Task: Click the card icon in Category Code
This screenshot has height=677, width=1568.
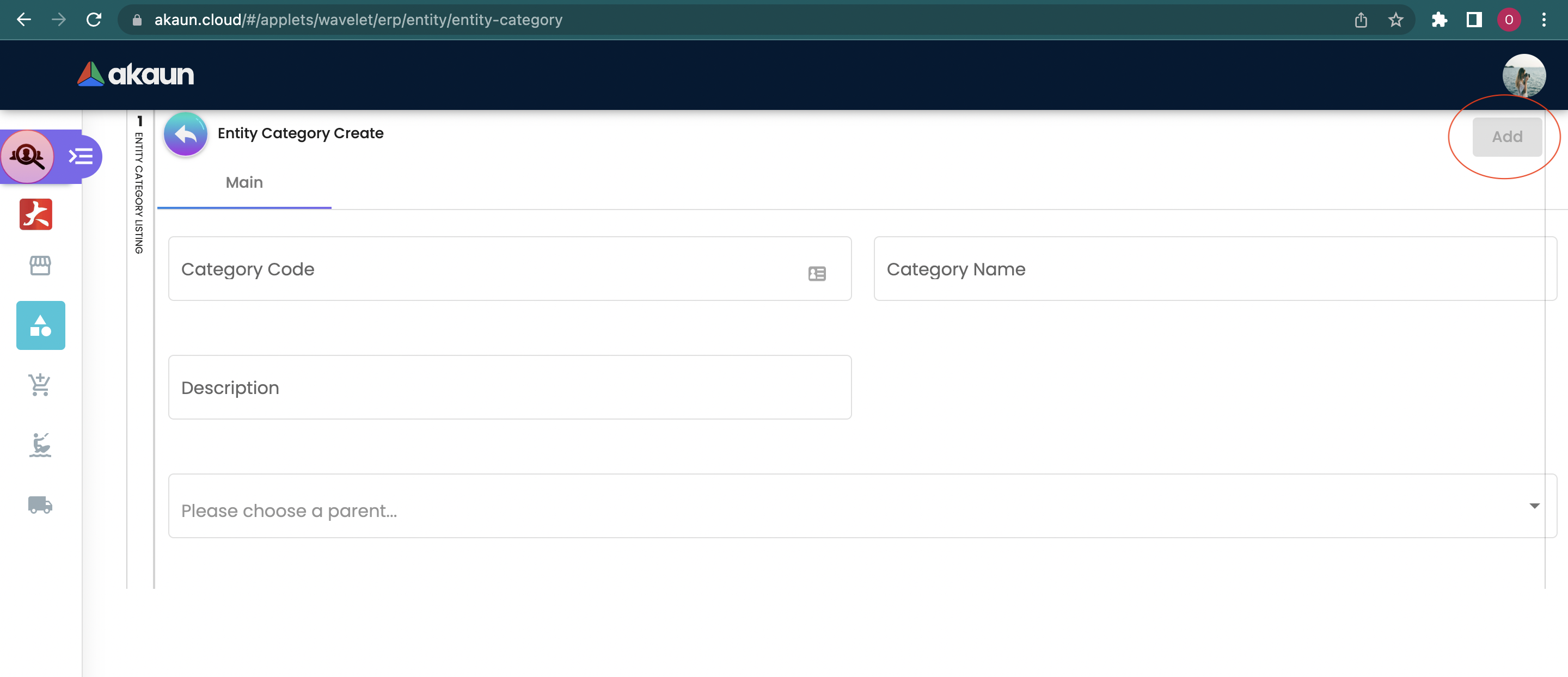Action: coord(817,274)
